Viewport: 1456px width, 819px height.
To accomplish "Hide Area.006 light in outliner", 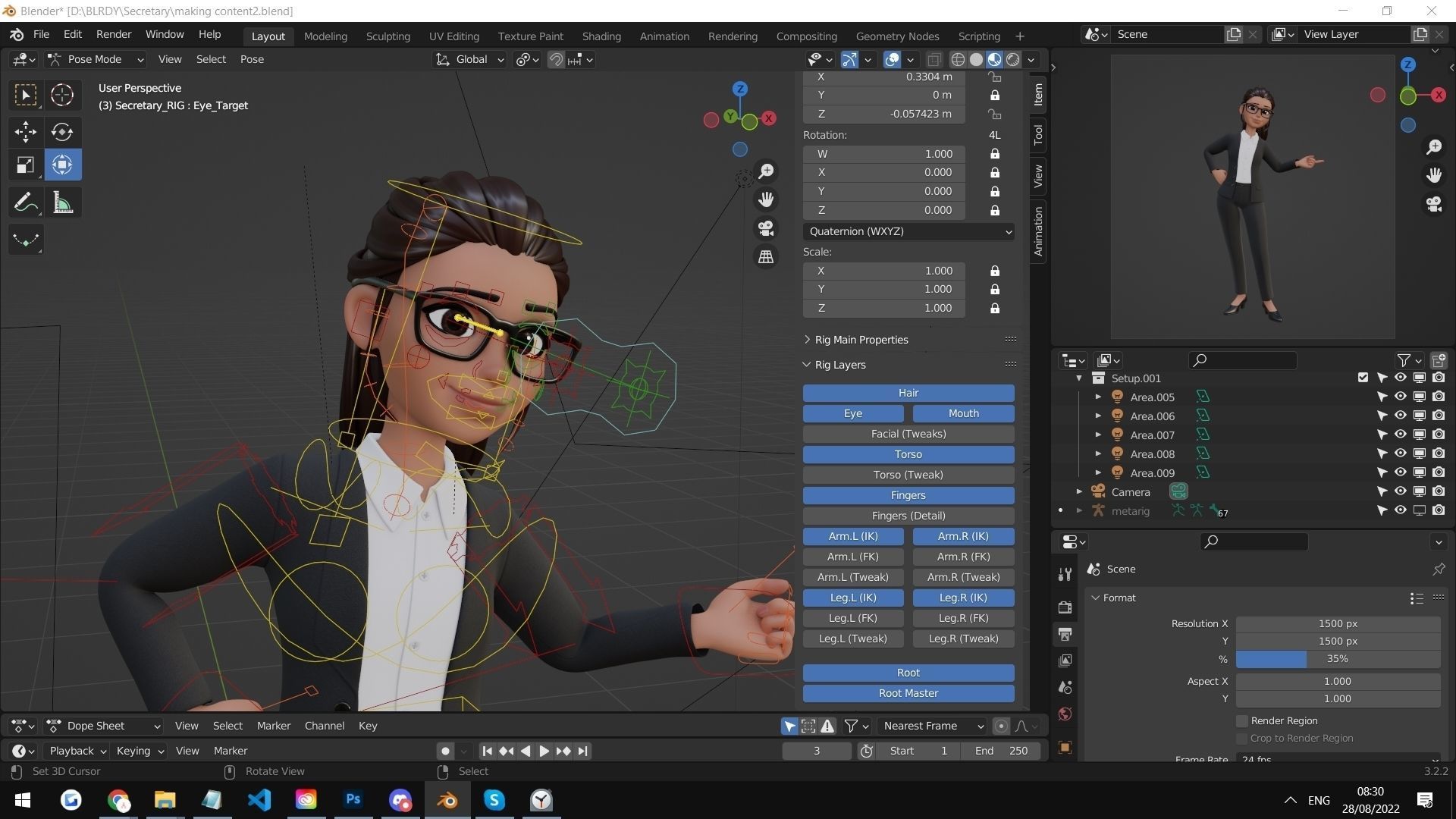I will [1400, 416].
